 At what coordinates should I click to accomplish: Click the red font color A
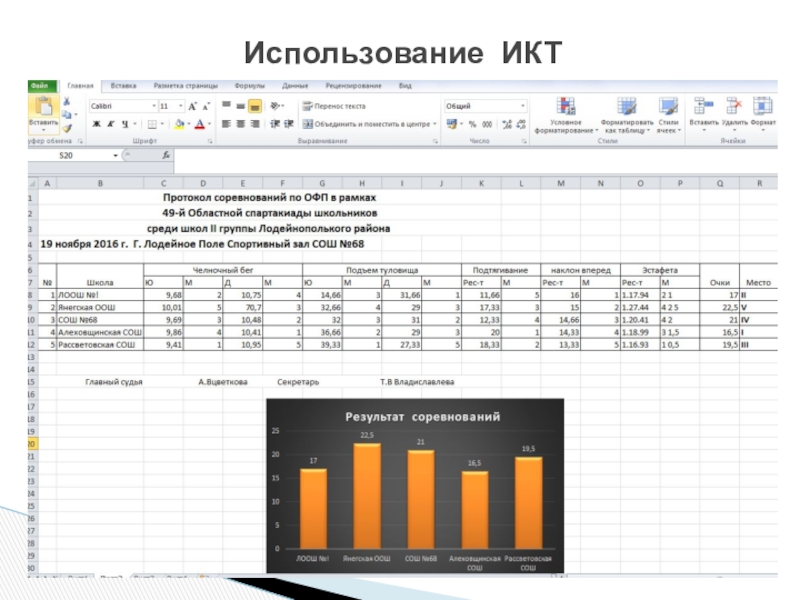click(x=200, y=124)
